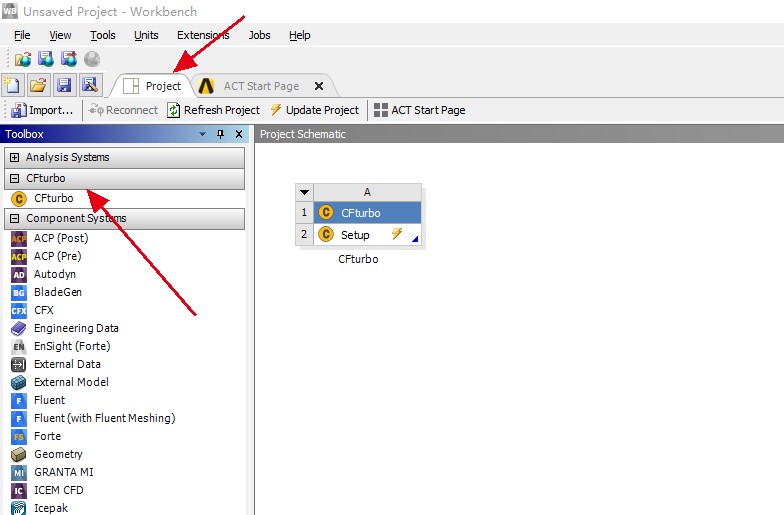Click the ACT Start Page toolbar button

tap(420, 110)
